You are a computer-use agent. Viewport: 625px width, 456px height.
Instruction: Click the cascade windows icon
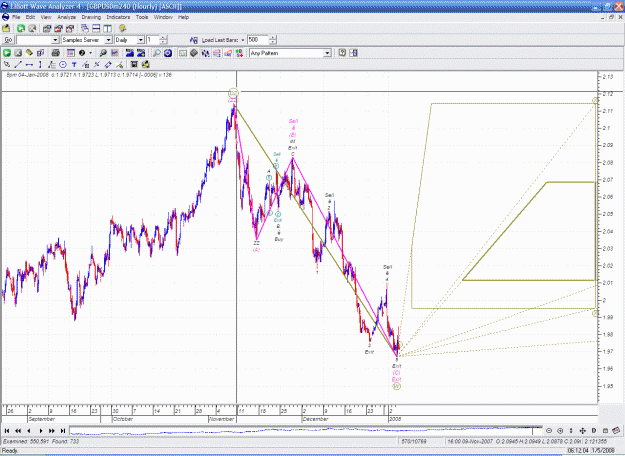coord(85,28)
